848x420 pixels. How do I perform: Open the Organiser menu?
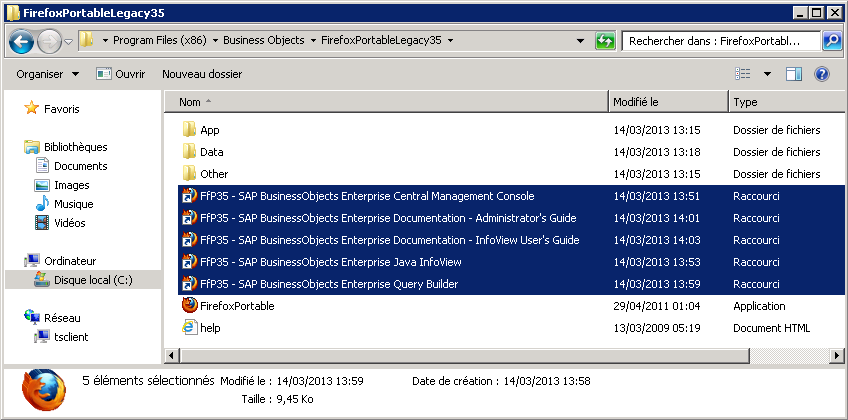pyautogui.click(x=48, y=74)
